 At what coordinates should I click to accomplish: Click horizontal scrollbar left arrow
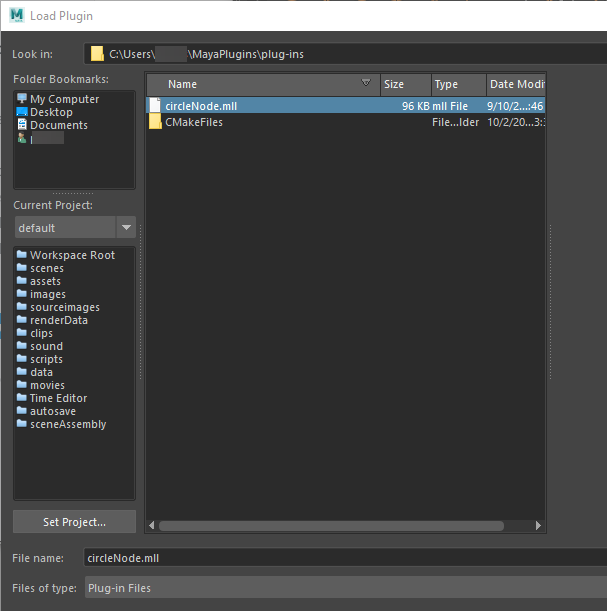[152, 525]
